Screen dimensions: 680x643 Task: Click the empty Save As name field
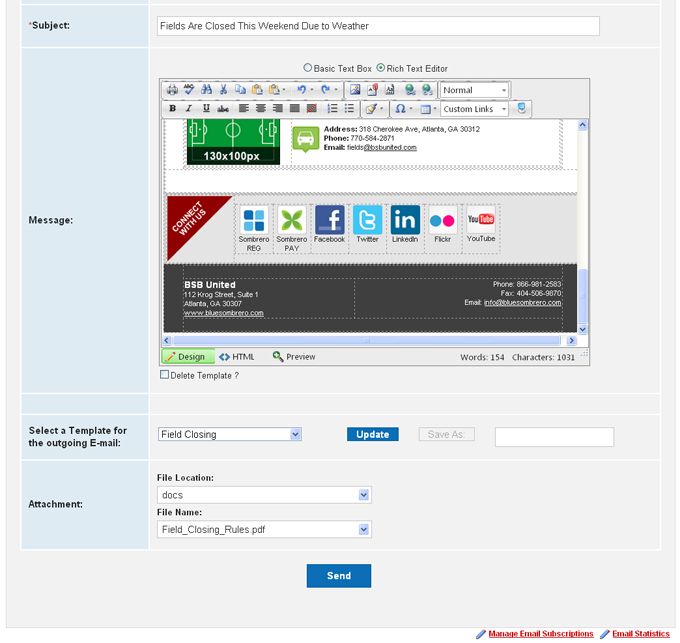[554, 437]
